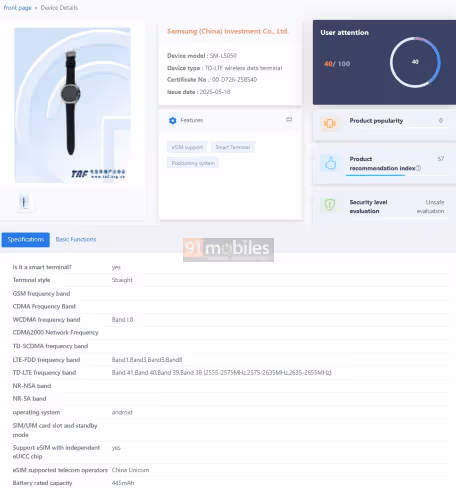Open the front page breadcrumb link

pos(18,8)
